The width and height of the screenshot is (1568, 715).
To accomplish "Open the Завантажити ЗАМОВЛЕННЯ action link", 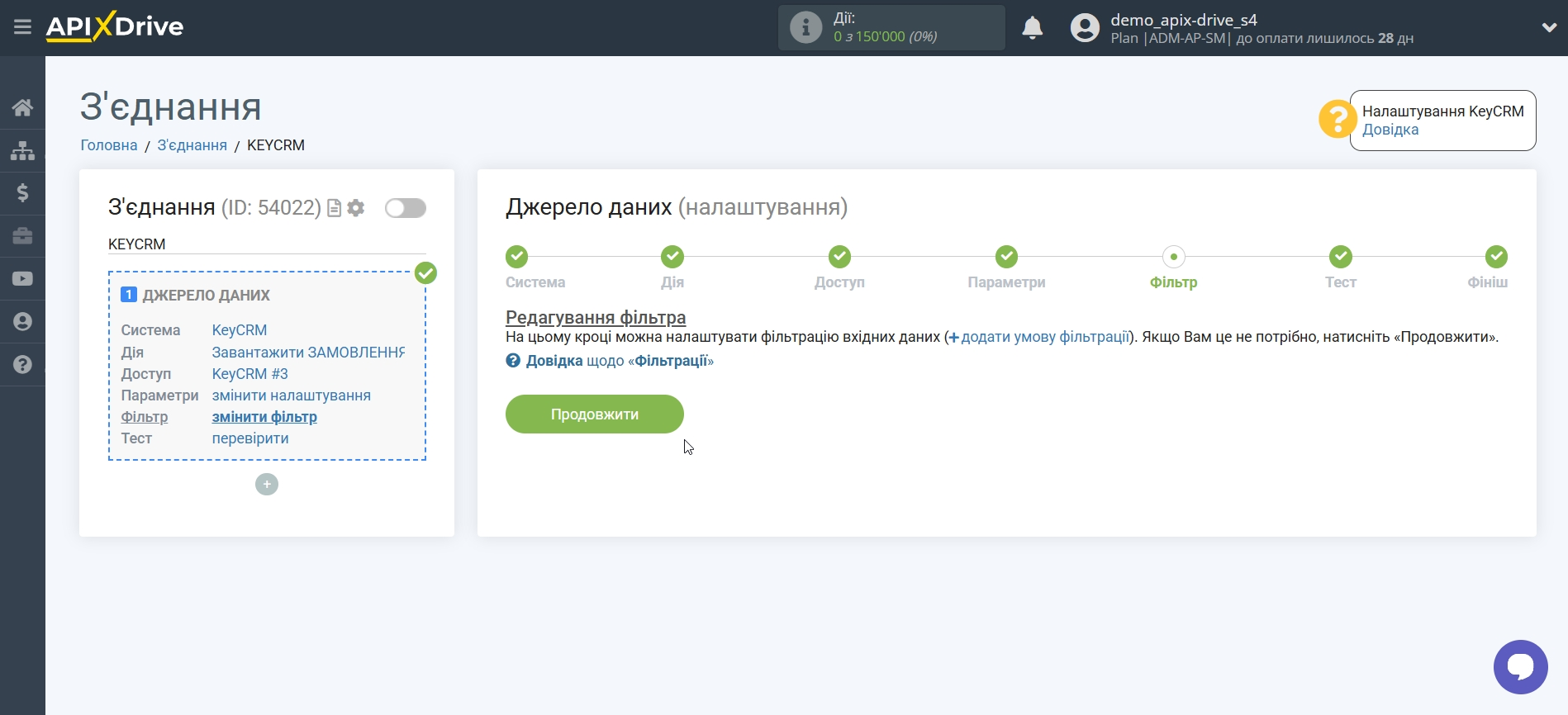I will [x=308, y=353].
